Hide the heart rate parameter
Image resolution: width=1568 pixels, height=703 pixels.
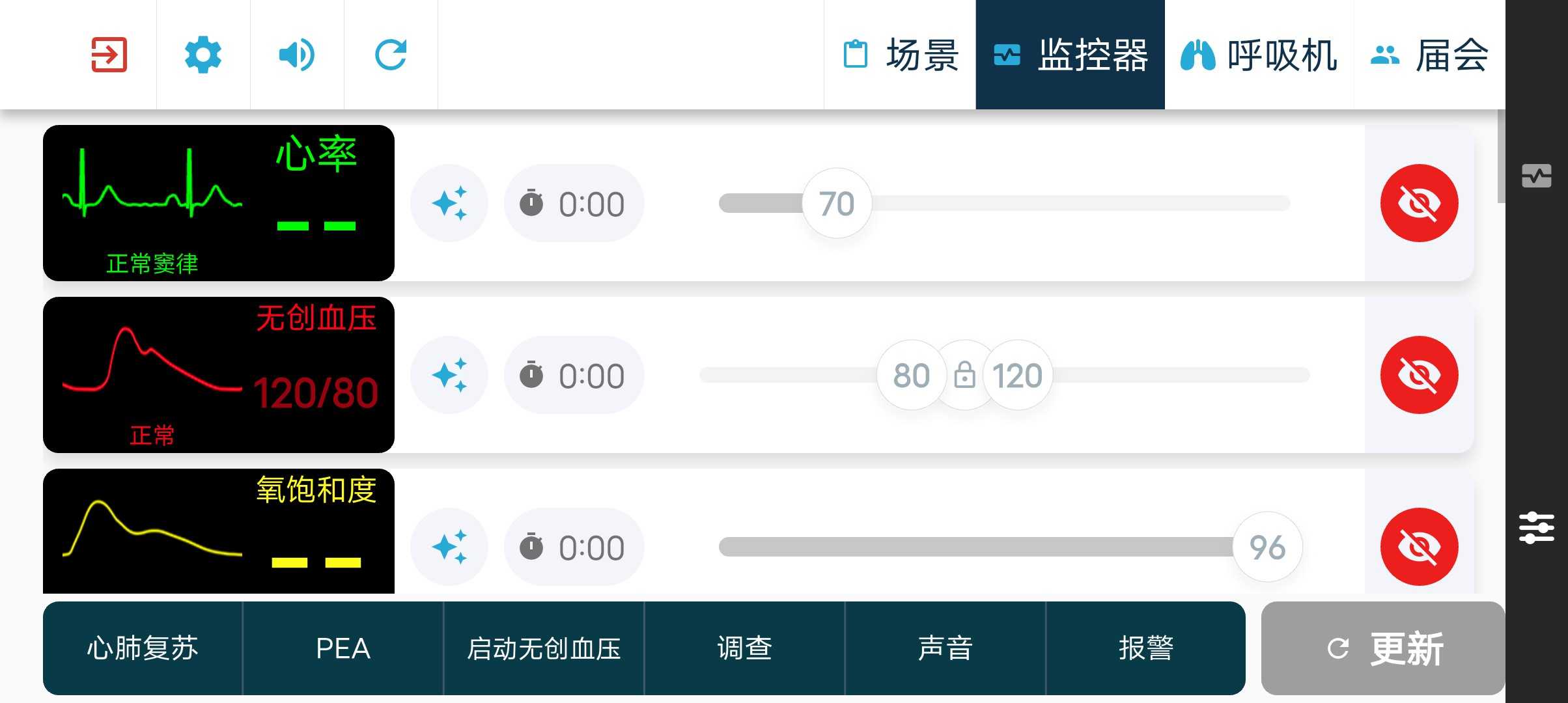(1419, 203)
